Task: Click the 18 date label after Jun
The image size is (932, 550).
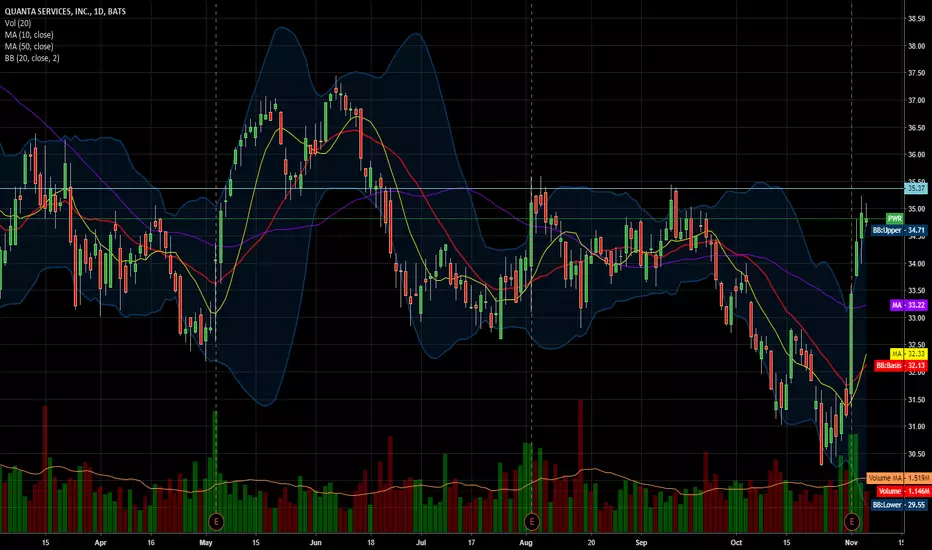Action: pyautogui.click(x=371, y=542)
